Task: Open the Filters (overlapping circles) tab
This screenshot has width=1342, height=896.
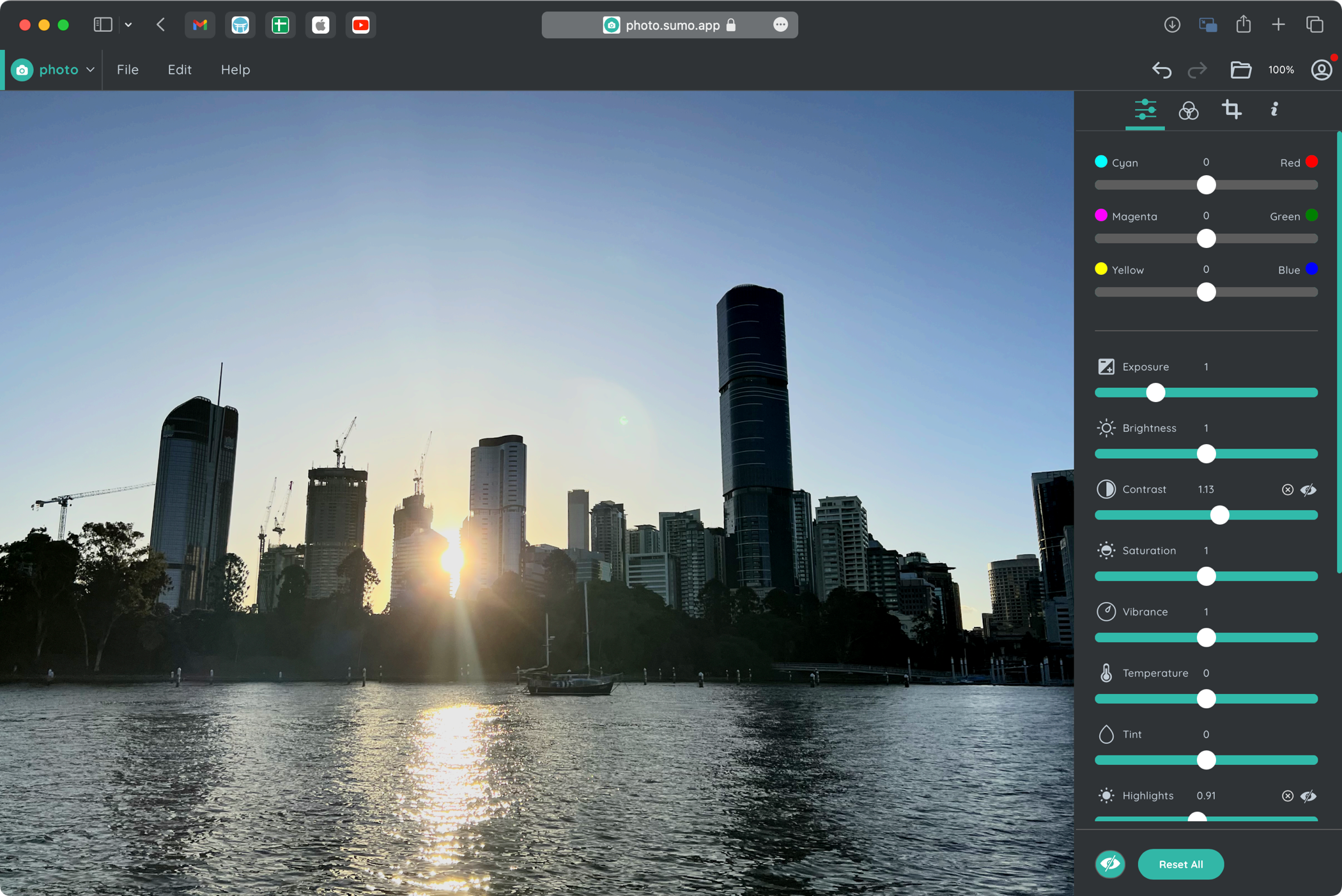Action: coord(1188,111)
